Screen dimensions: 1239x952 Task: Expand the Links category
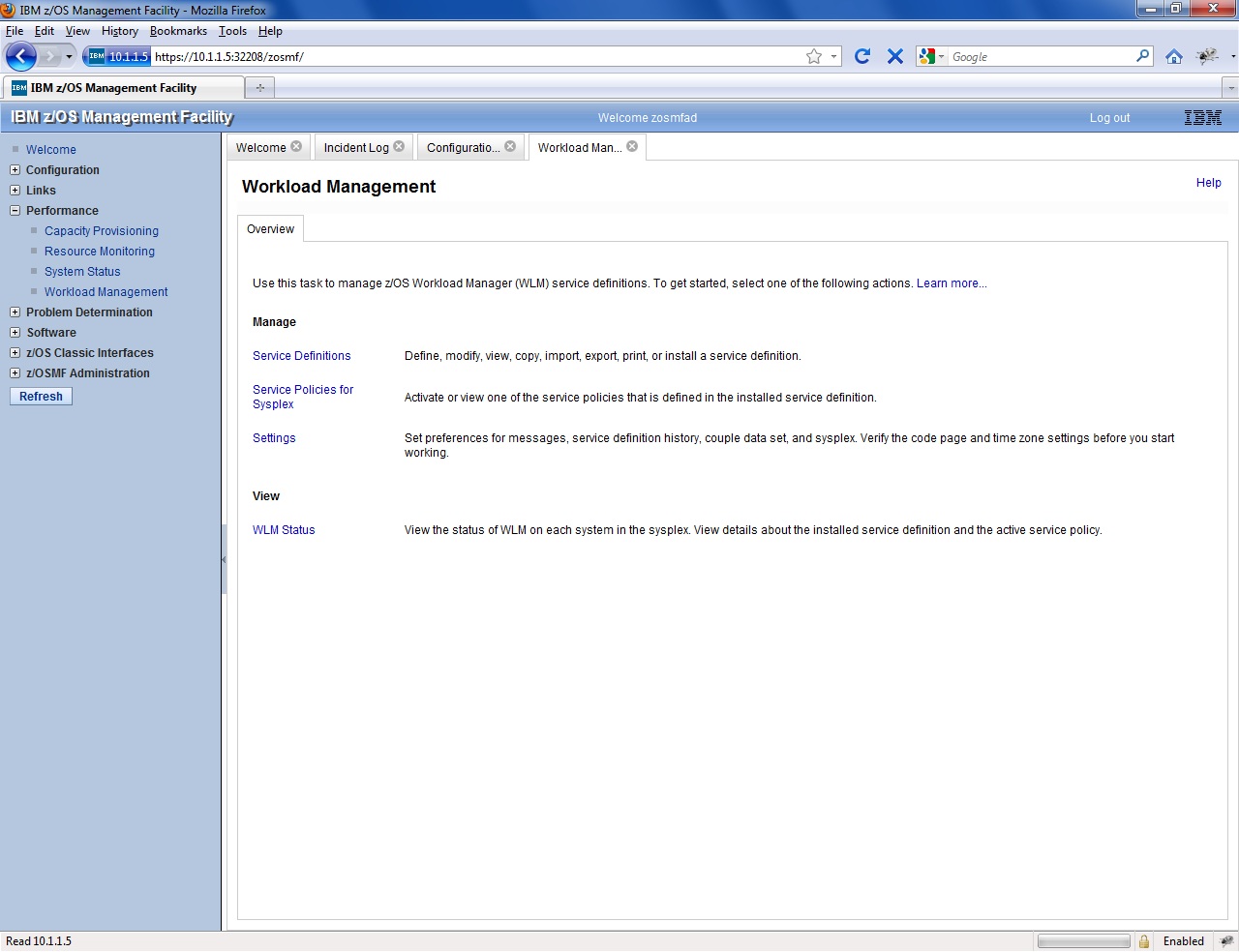click(15, 191)
